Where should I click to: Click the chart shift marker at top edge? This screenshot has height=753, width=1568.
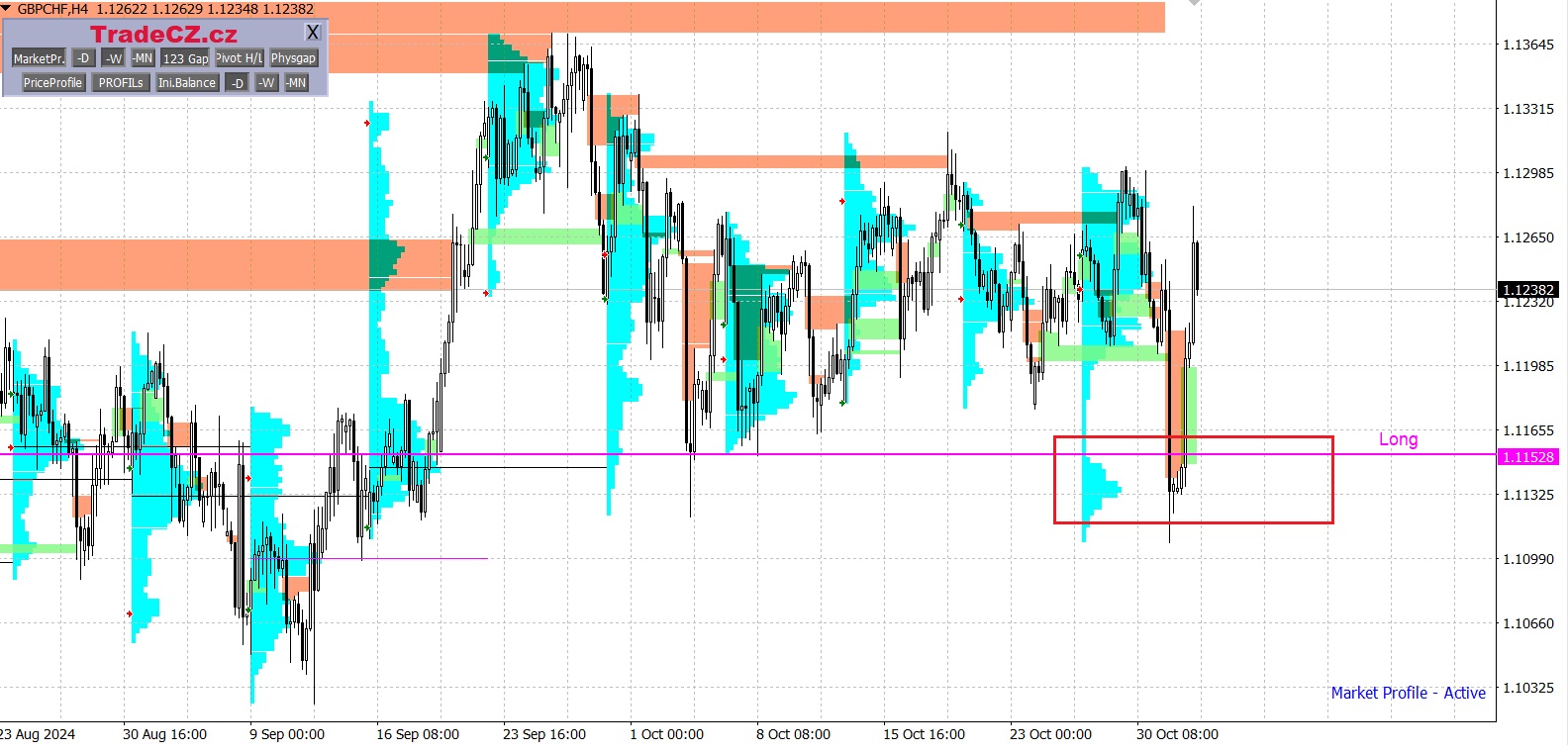[1194, 3]
